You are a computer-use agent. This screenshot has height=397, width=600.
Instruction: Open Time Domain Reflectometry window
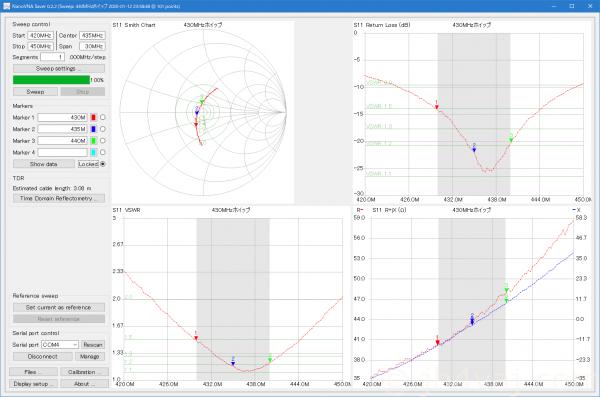click(x=59, y=198)
